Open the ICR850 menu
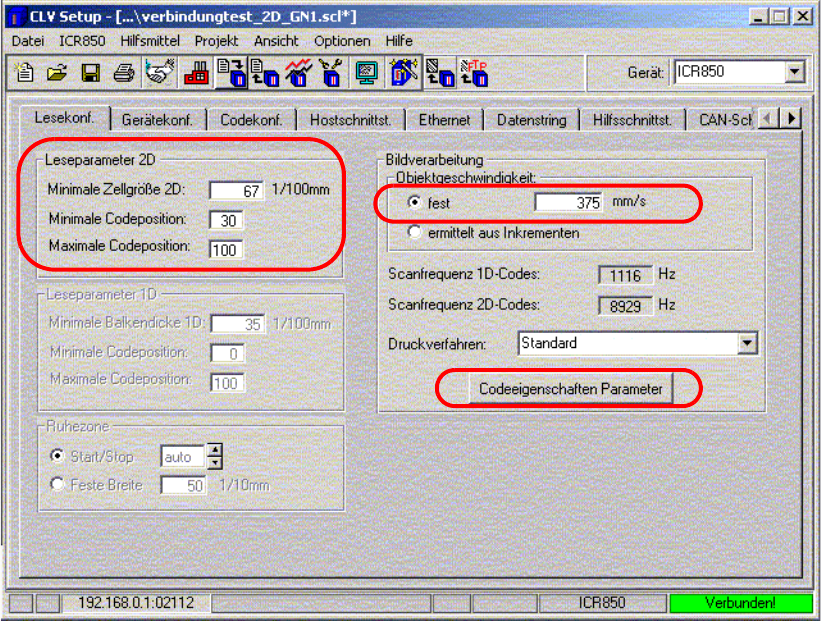 click(x=82, y=41)
